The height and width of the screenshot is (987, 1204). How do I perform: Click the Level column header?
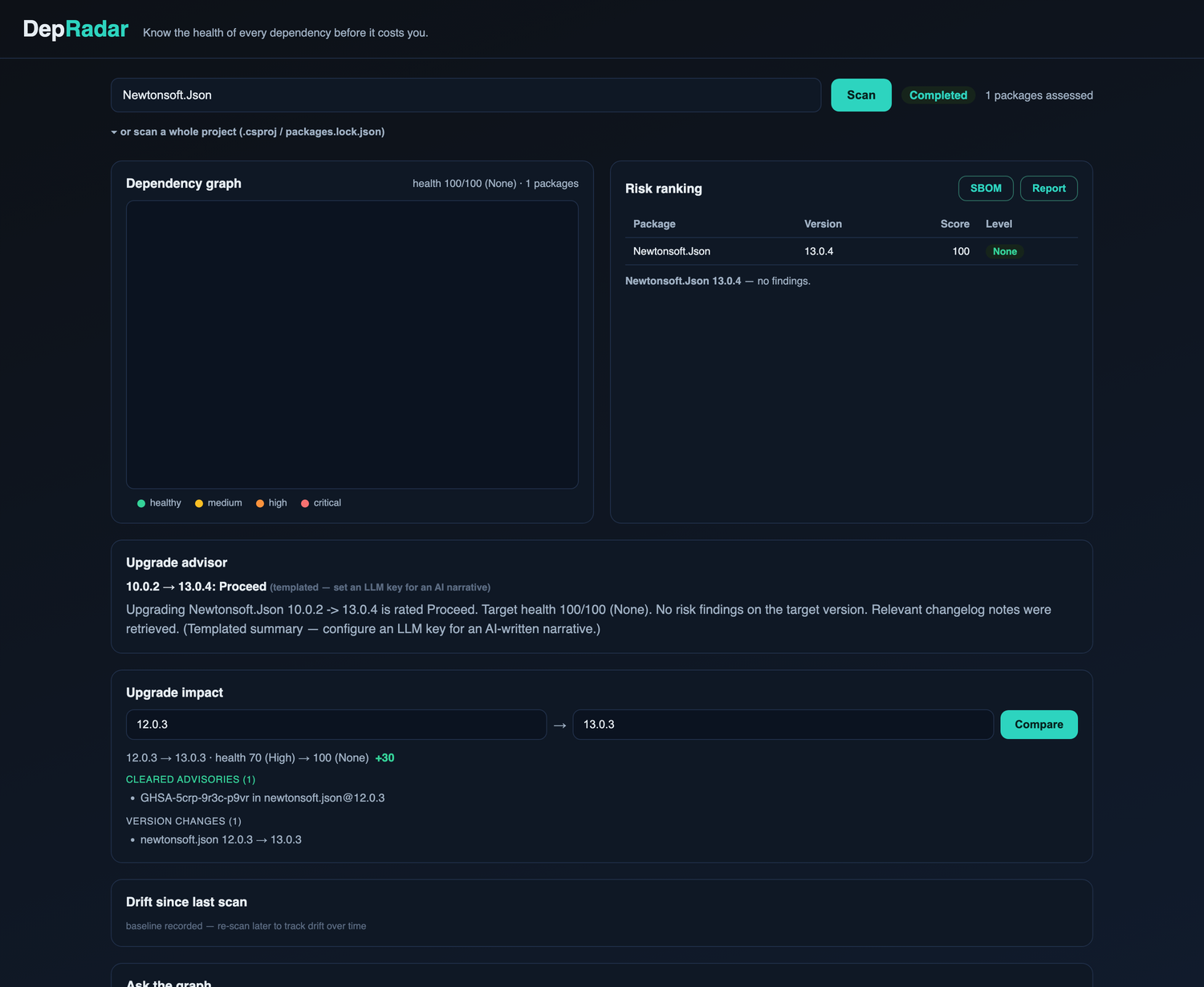coord(999,224)
